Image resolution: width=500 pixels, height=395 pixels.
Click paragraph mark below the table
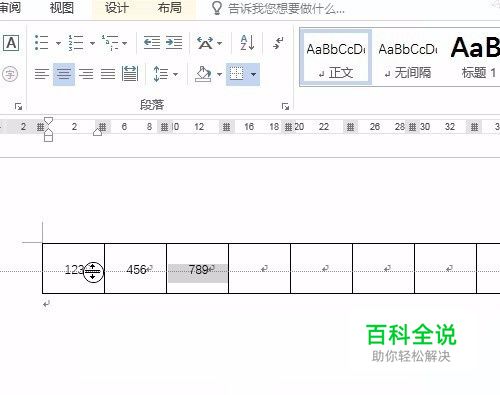pos(46,304)
